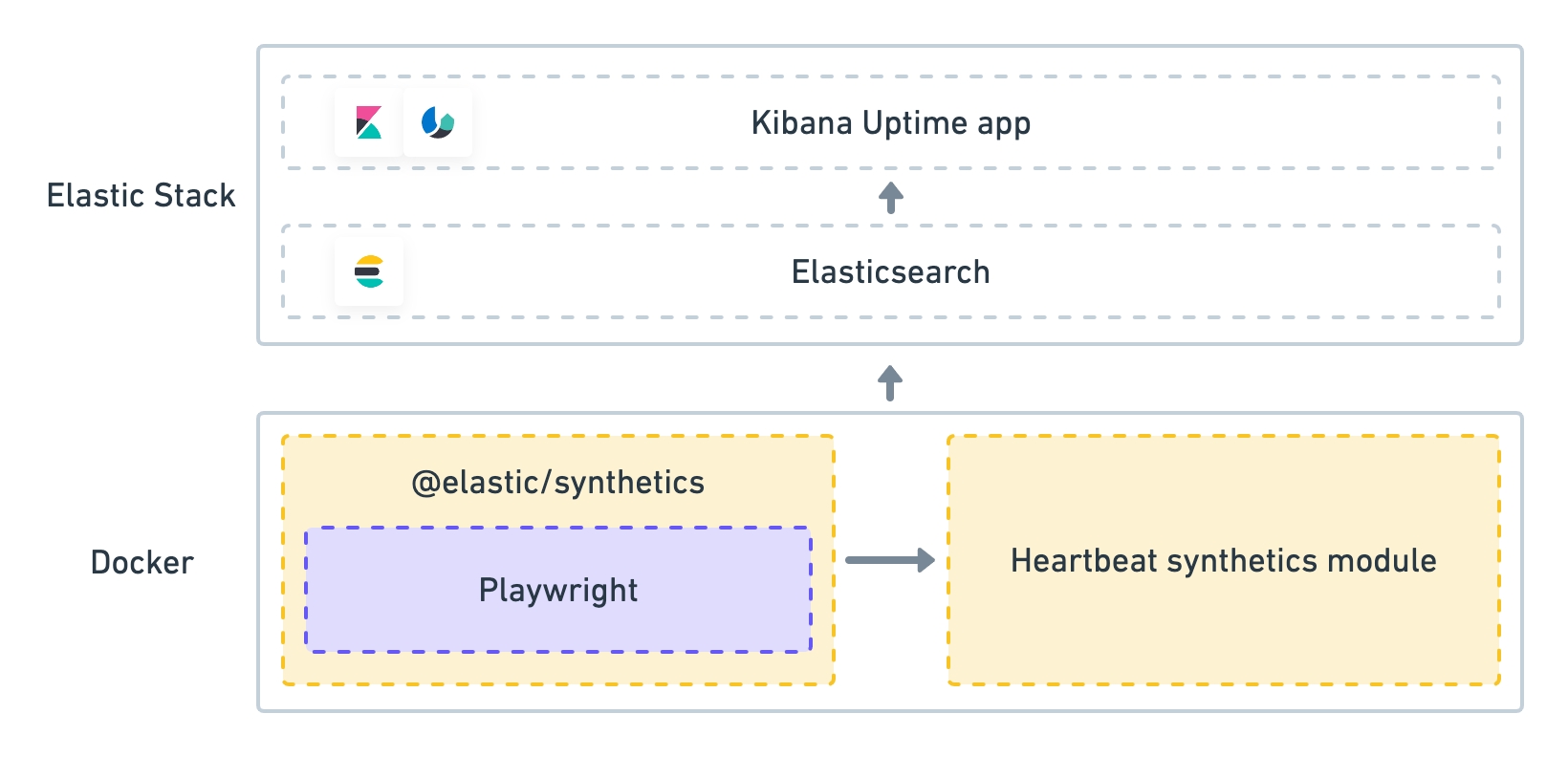Click Heartbeat synthetics module box
1568x757 pixels.
coord(1224,560)
